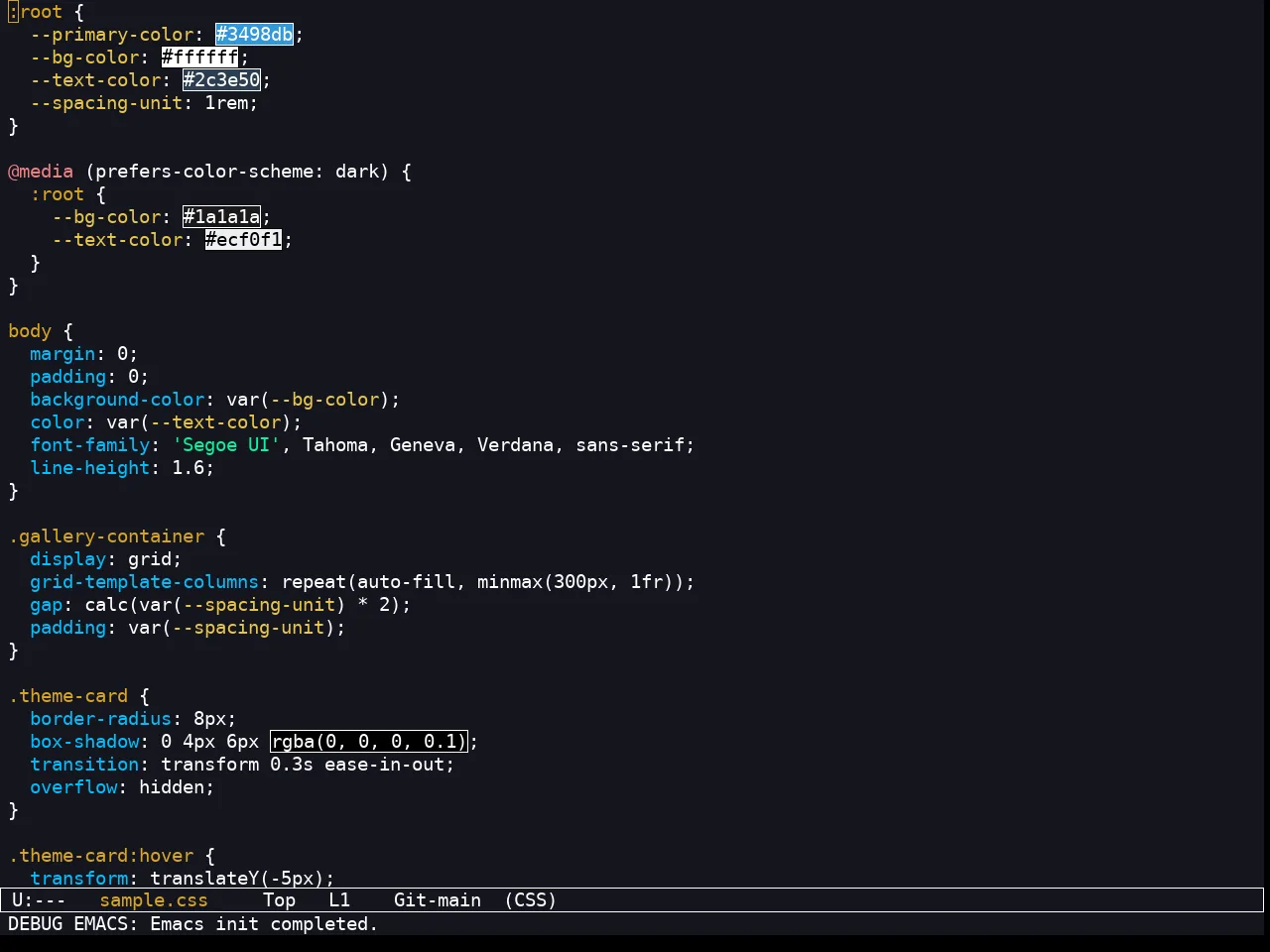Click the font-family property name
This screenshot has width=1270, height=952.
pyautogui.click(x=89, y=445)
